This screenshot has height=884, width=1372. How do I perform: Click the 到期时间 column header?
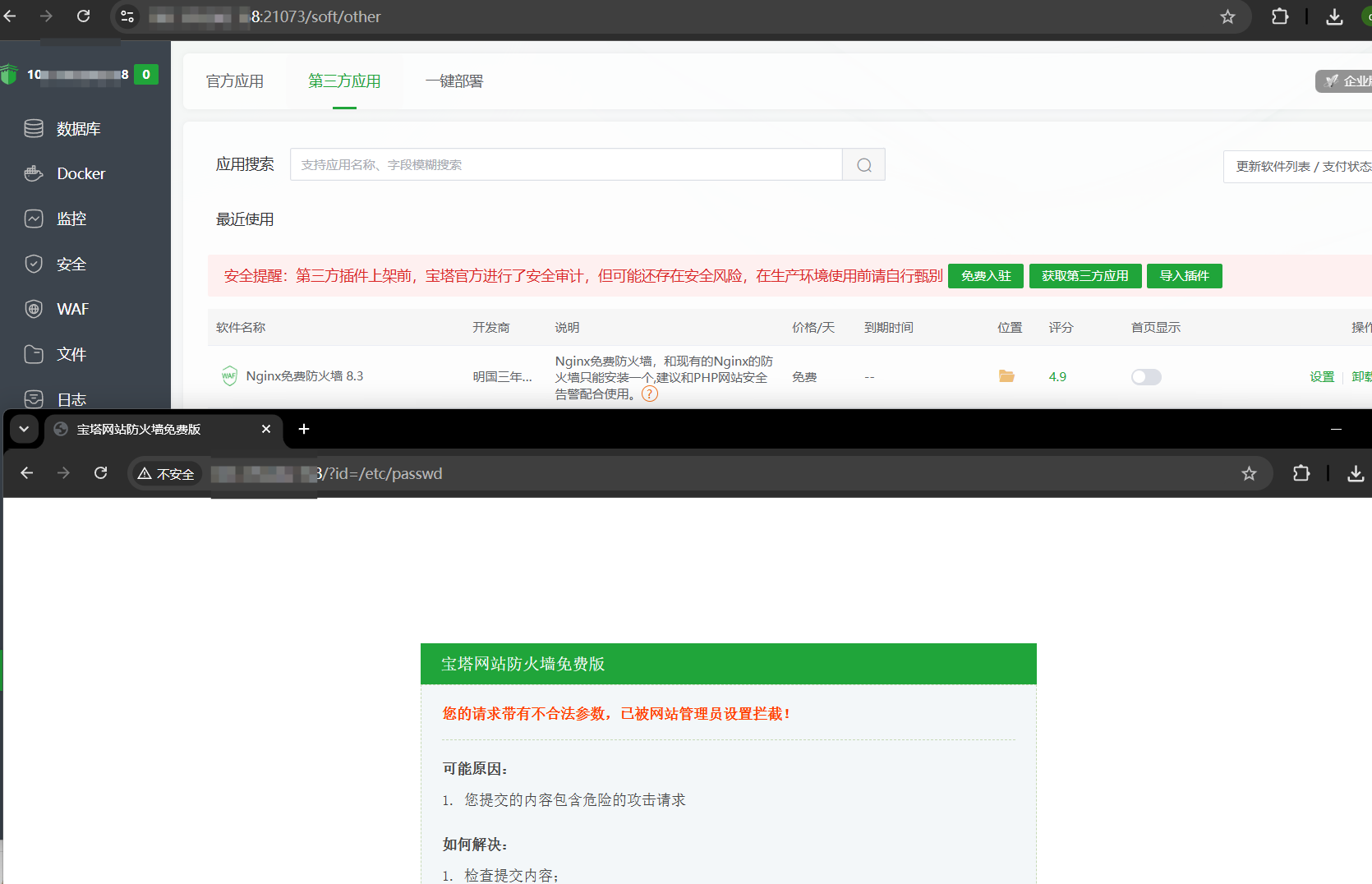(x=889, y=328)
